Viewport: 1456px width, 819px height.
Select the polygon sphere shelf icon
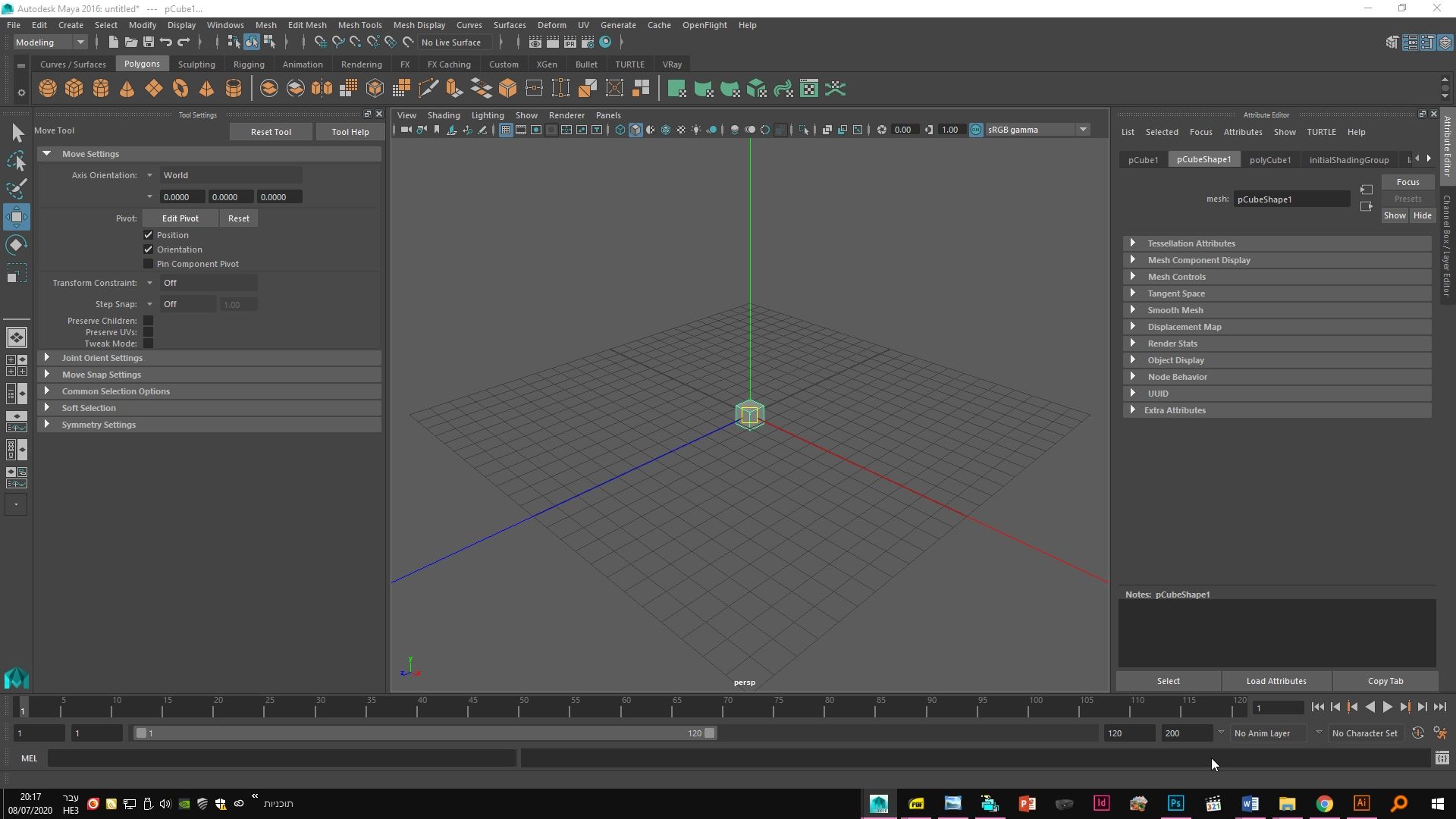coord(48,89)
